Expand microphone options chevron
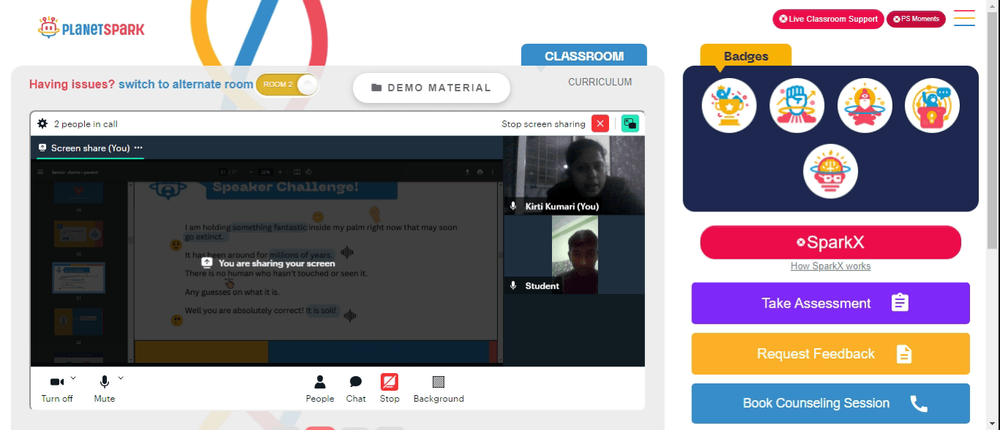The height and width of the screenshot is (430, 1000). (121, 378)
